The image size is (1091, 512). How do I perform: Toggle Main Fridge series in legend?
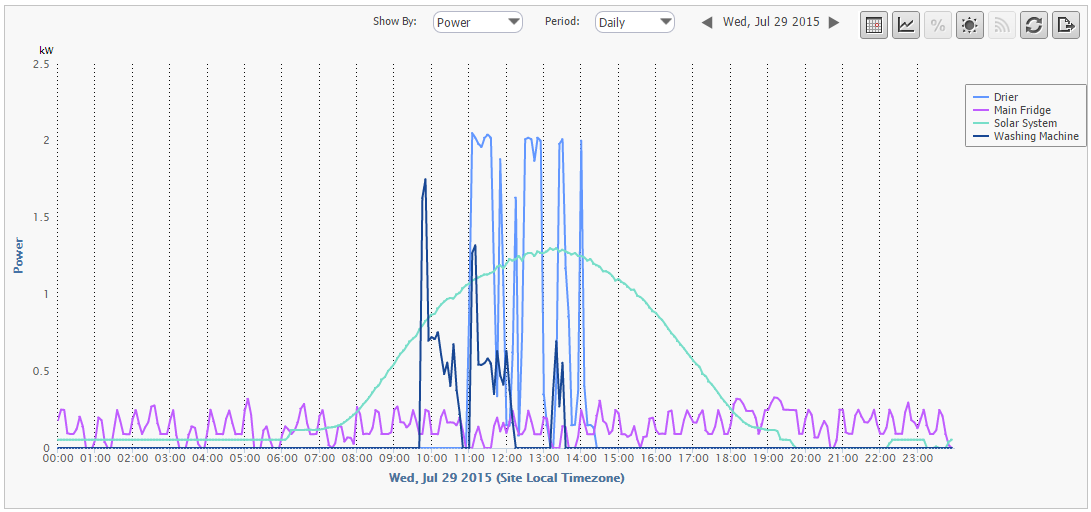(1021, 110)
